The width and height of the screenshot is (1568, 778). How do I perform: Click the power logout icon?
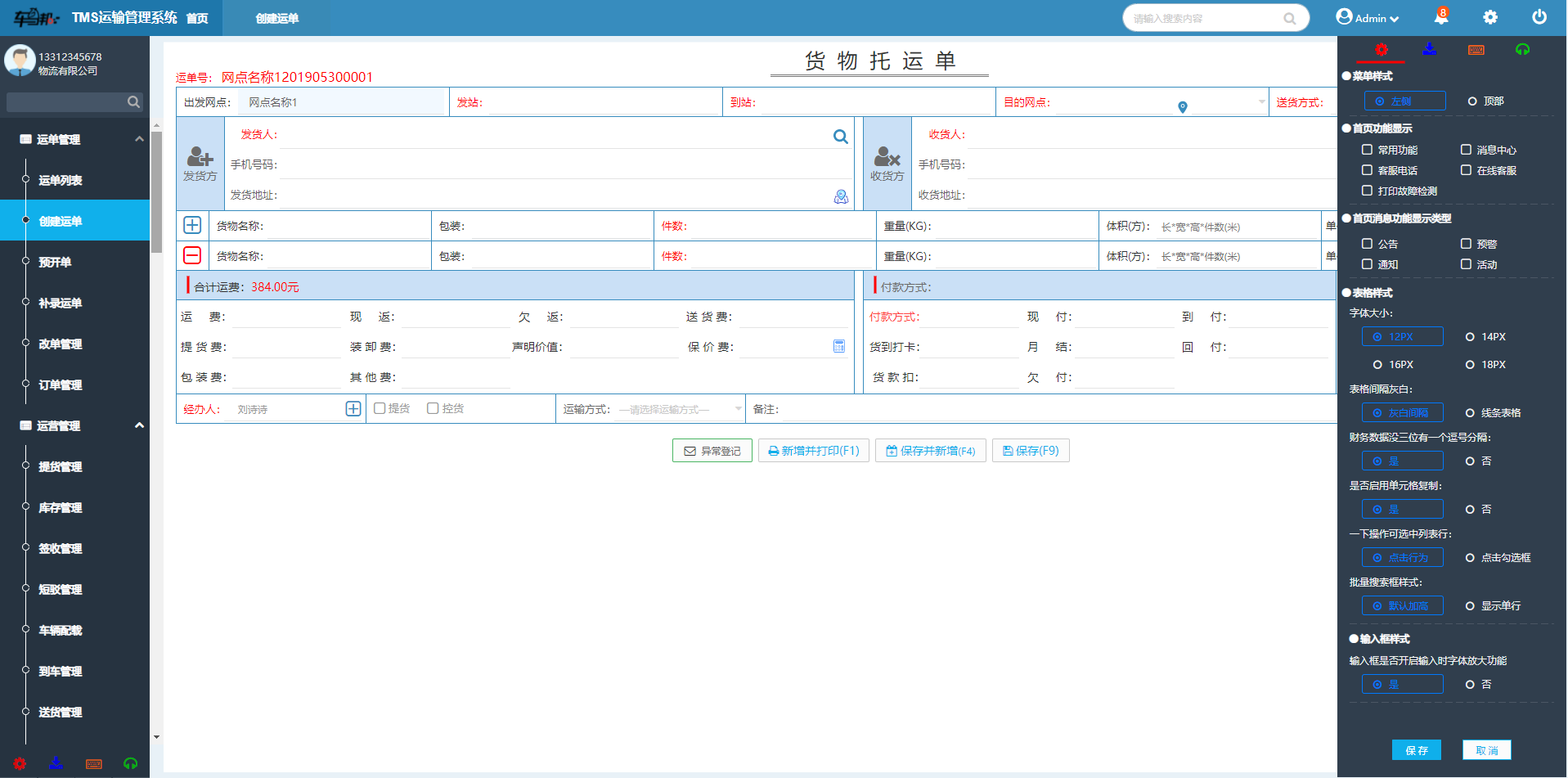point(1539,18)
